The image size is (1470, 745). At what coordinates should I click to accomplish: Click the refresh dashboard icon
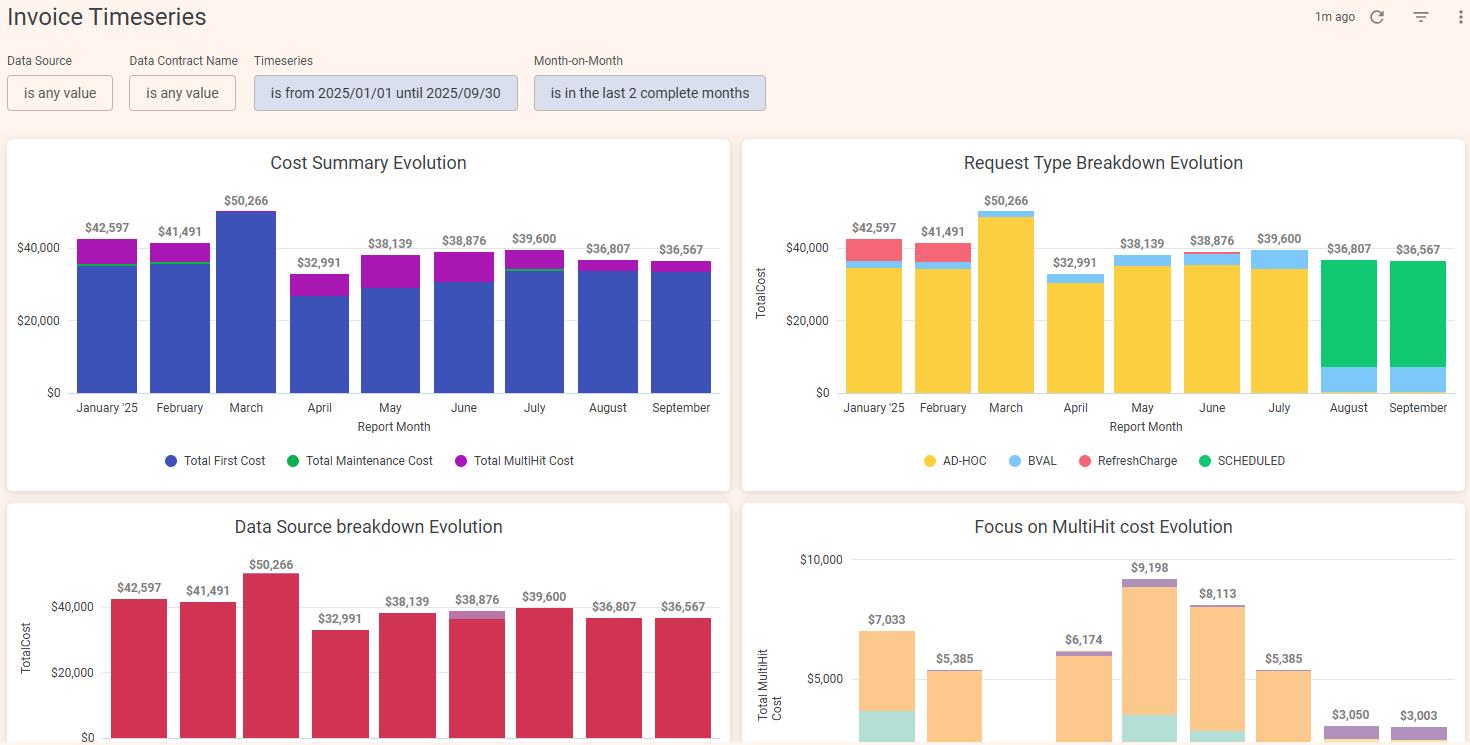1377,17
